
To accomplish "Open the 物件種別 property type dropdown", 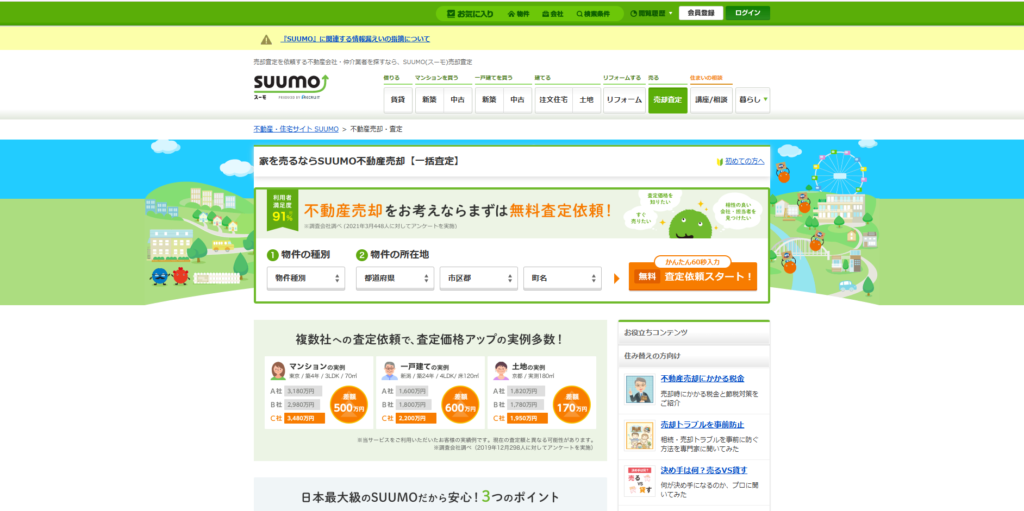I will 306,278.
